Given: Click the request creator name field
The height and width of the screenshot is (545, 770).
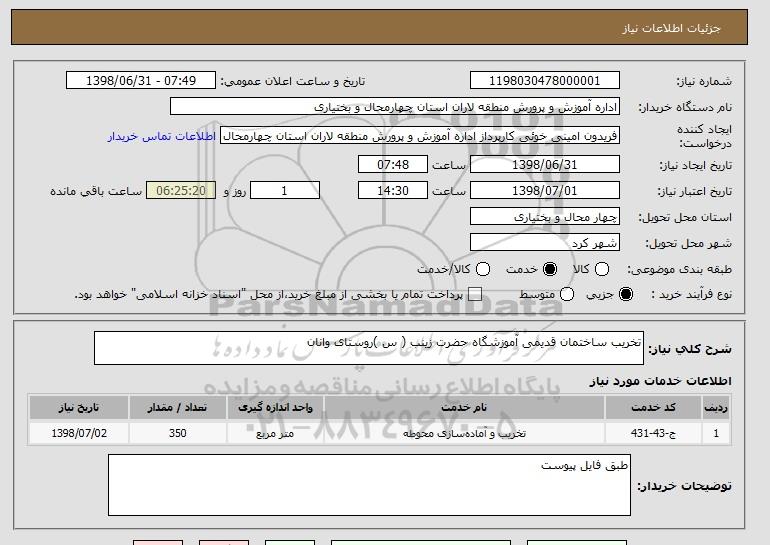Looking at the screenshot, I should pos(420,136).
